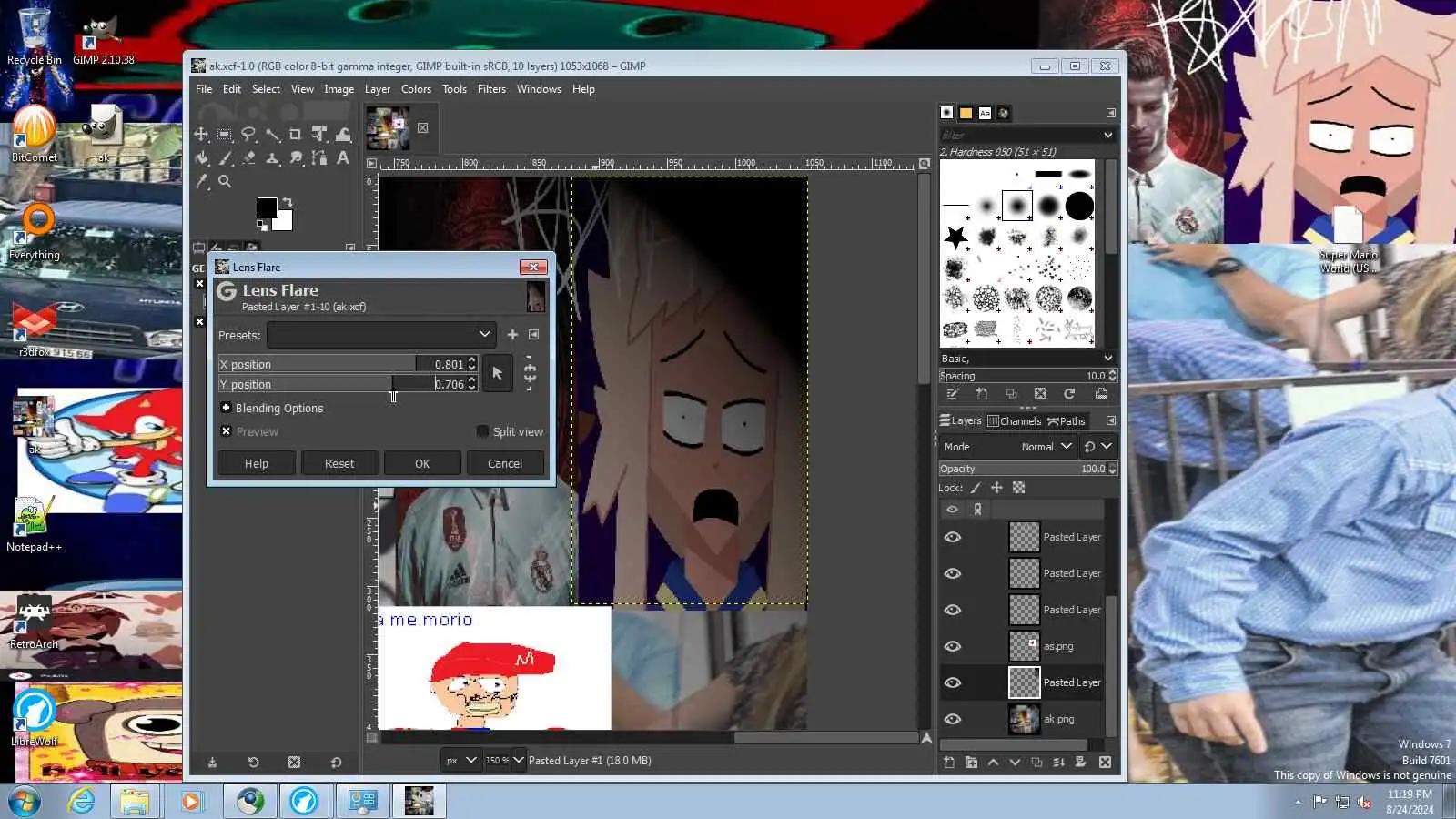Expand Blending Options in Lens Flare

(x=227, y=408)
